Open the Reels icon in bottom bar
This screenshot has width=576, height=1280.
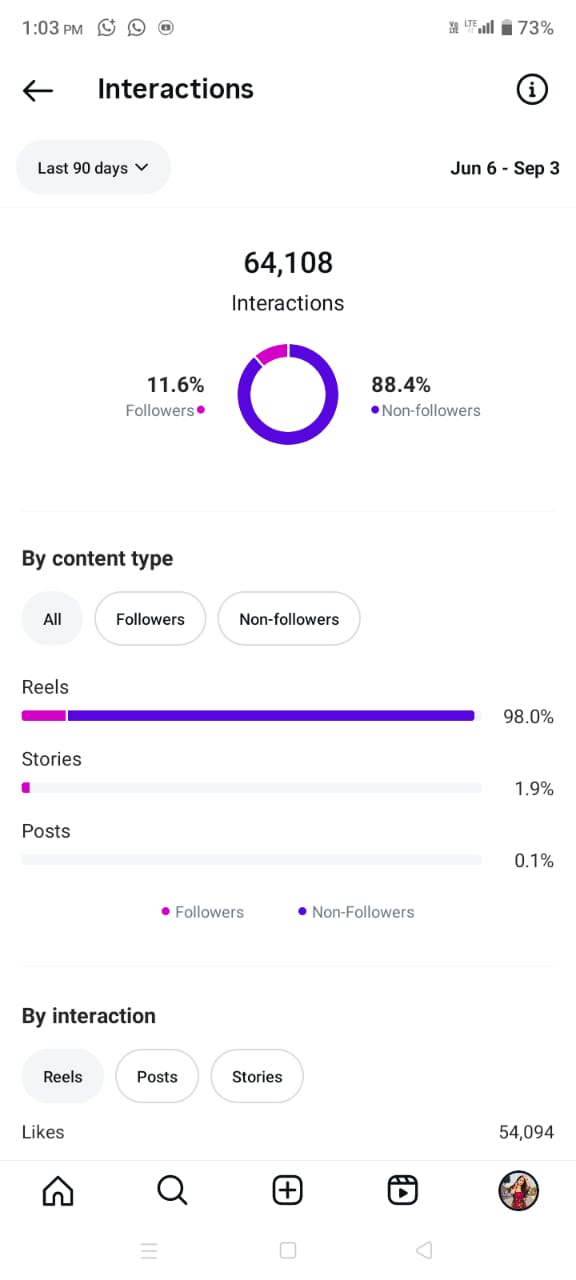click(403, 1190)
